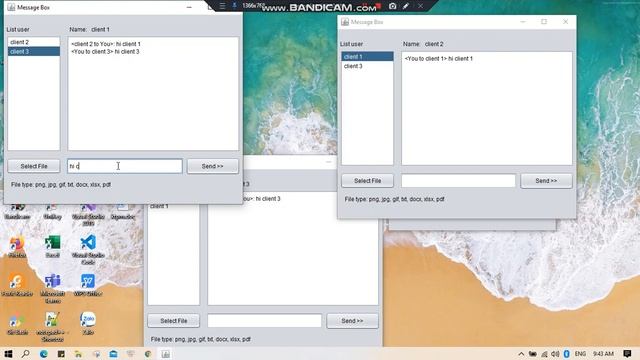
Task: Open multicolor desktop shortcut left of Notepad++
Action: click(17, 323)
